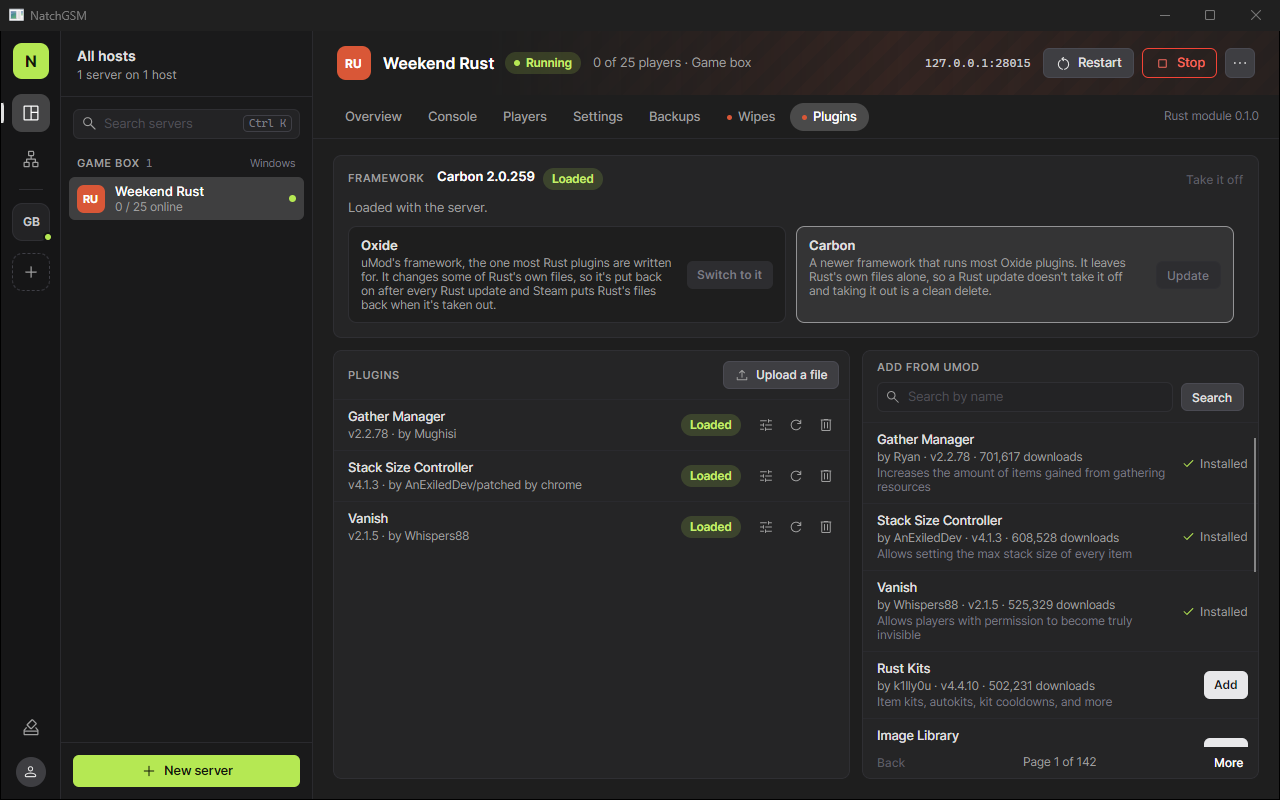
Task: Reload the Gather Manager plugin
Action: (796, 425)
